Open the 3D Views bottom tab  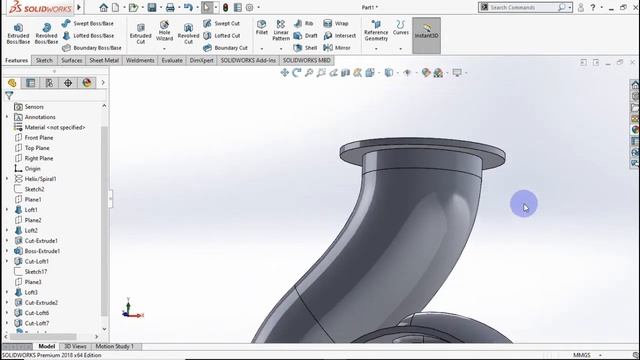coord(76,346)
